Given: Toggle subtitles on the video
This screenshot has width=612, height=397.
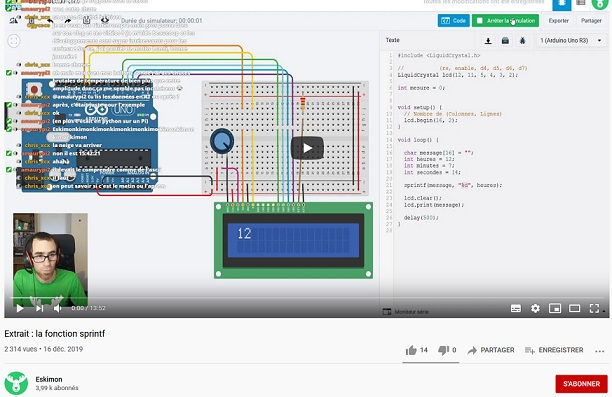Looking at the screenshot, I should (x=516, y=308).
